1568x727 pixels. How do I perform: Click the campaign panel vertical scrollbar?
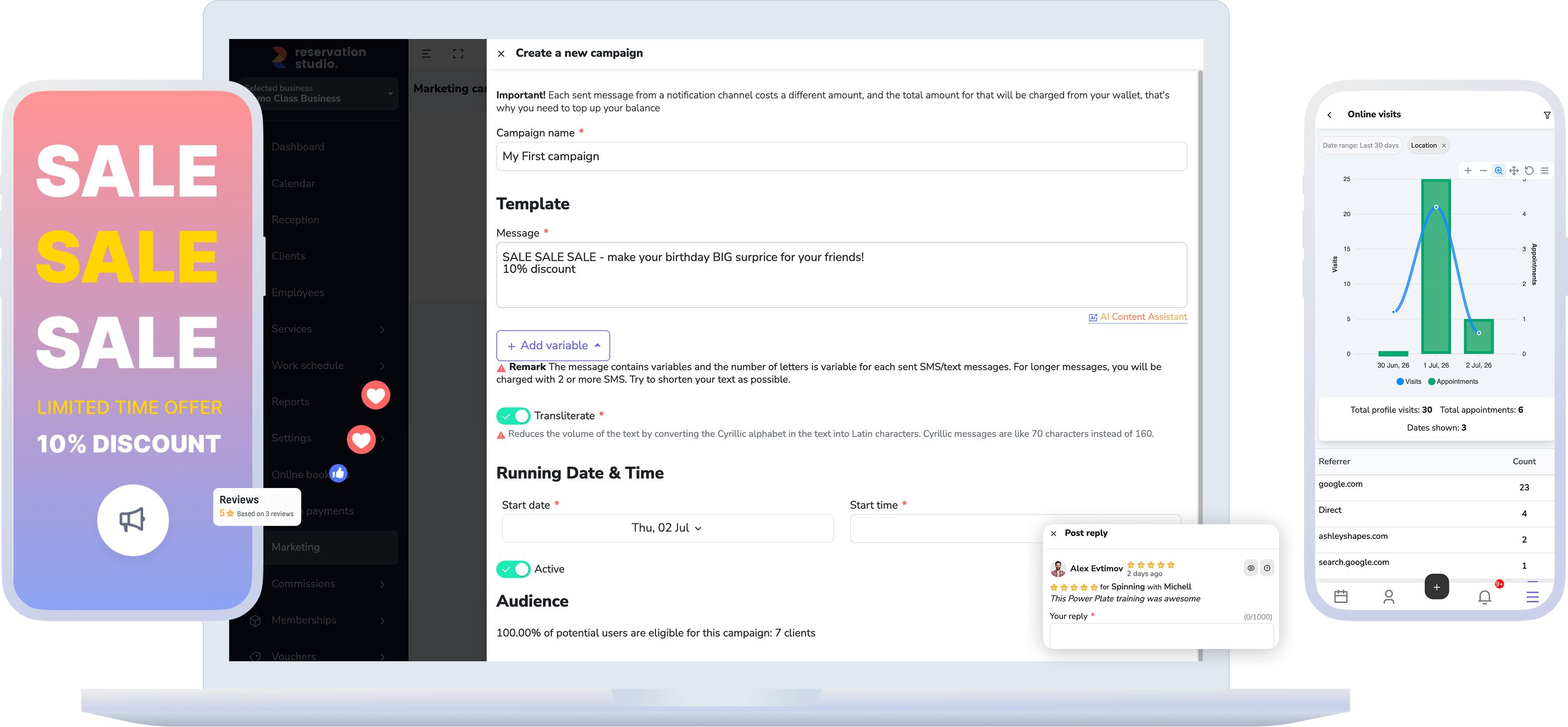(x=1200, y=365)
